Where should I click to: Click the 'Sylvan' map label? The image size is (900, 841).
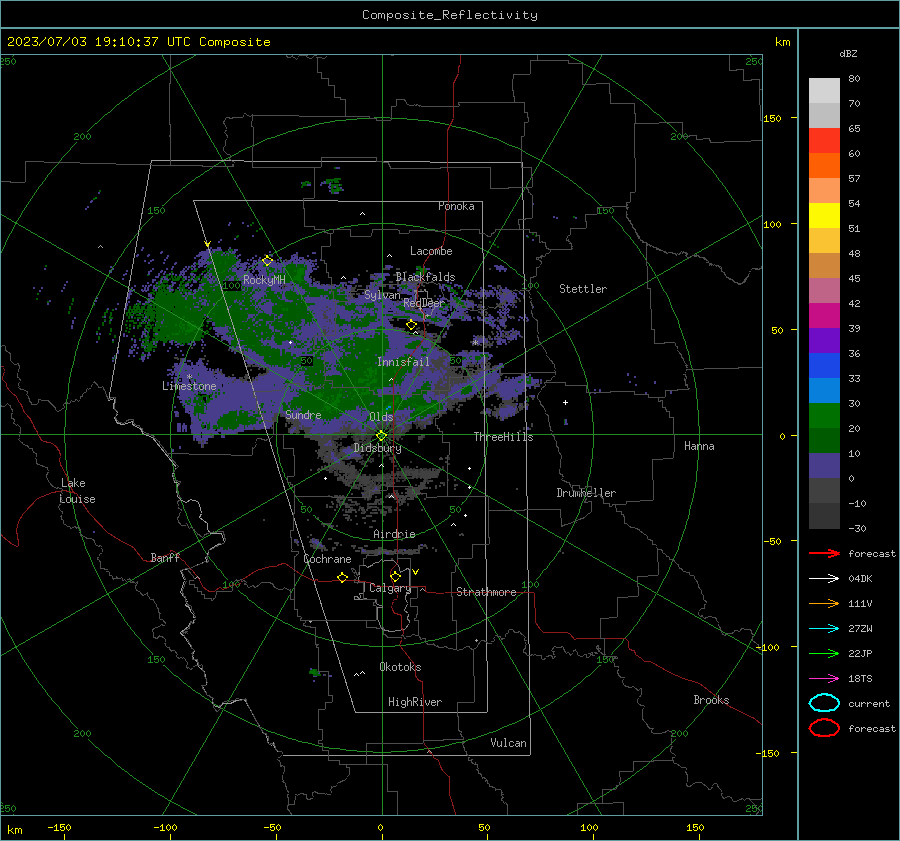tap(382, 295)
